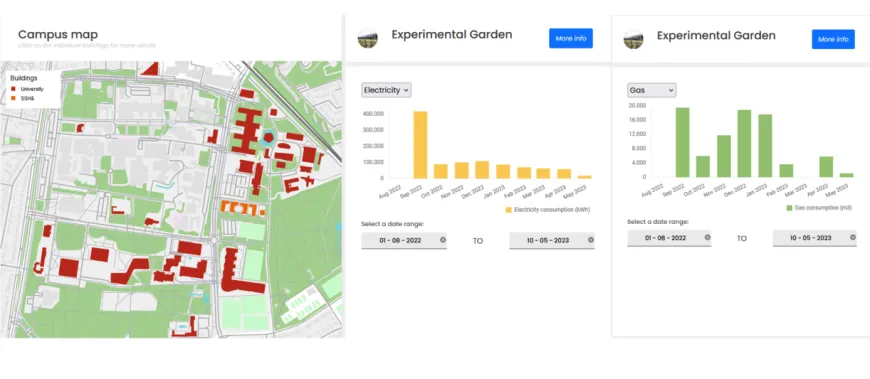
Task: Open the Gas utility dropdown
Action: coord(651,90)
